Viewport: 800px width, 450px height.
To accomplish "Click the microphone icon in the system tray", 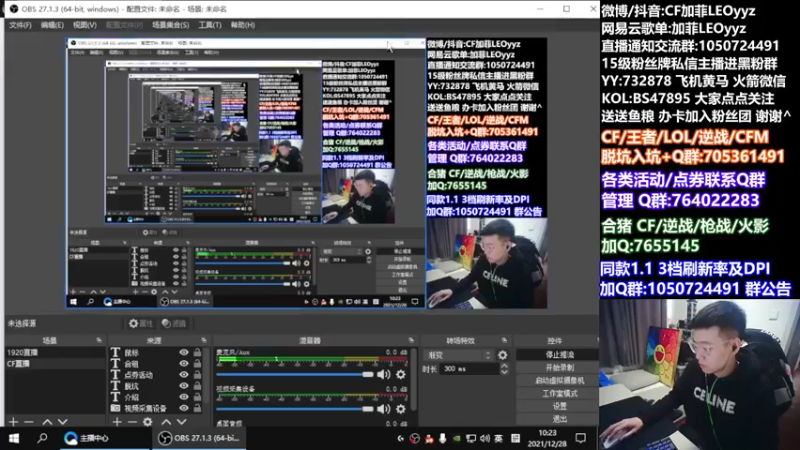I will click(x=442, y=438).
